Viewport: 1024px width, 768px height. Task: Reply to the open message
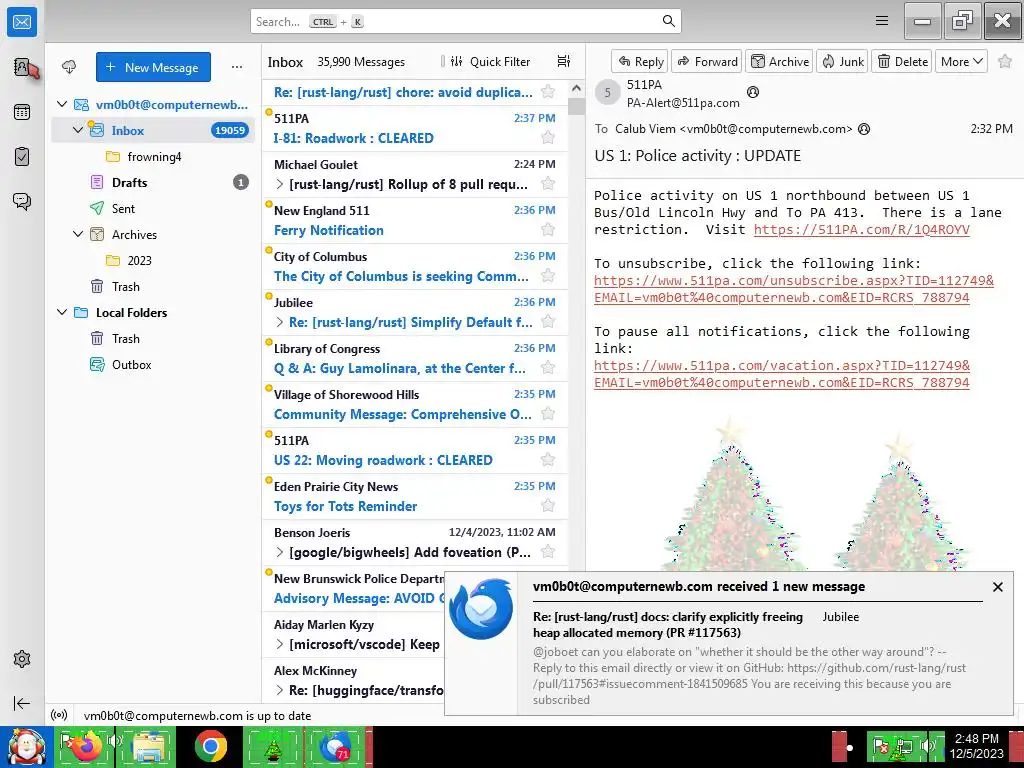click(640, 61)
